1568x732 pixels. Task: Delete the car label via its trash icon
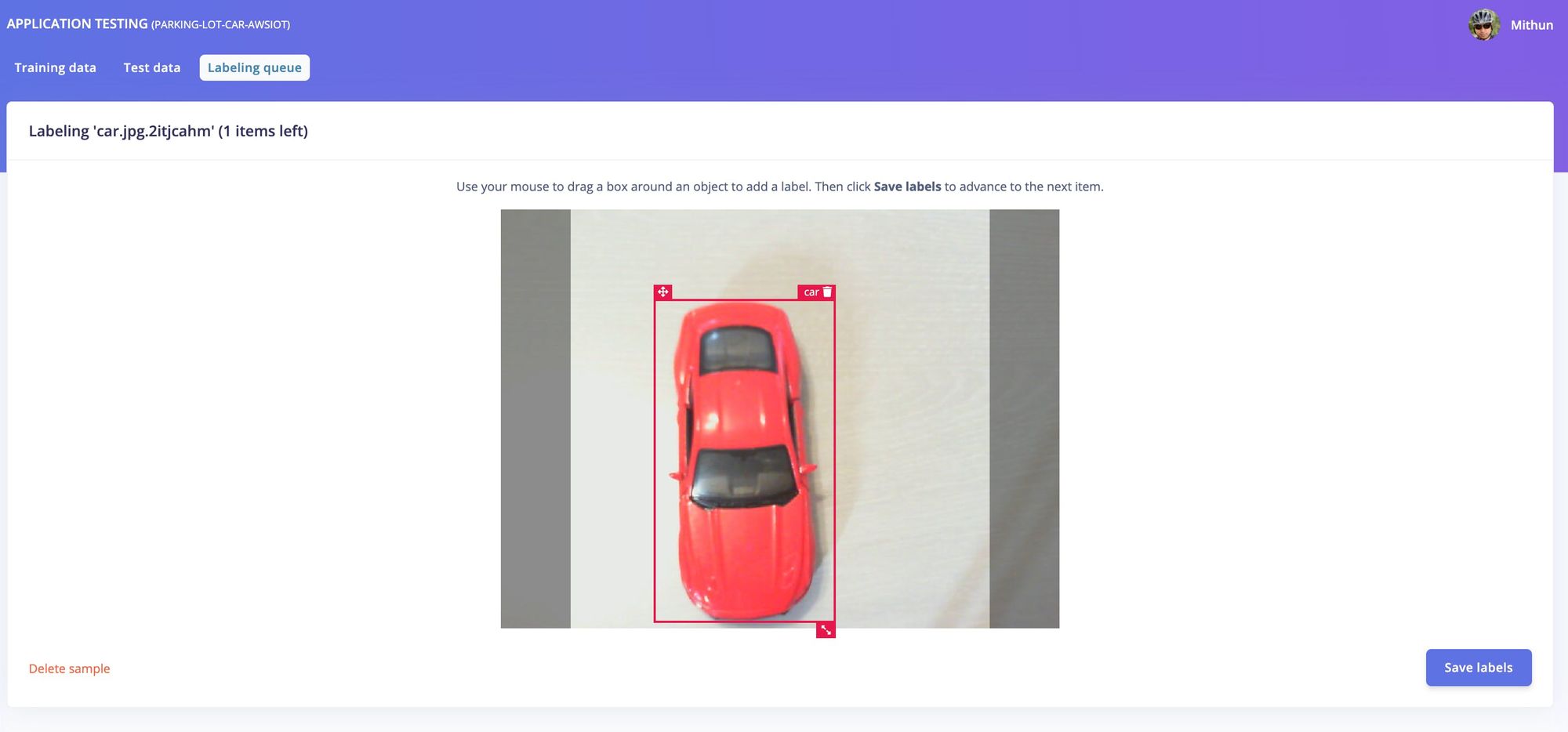tap(827, 292)
